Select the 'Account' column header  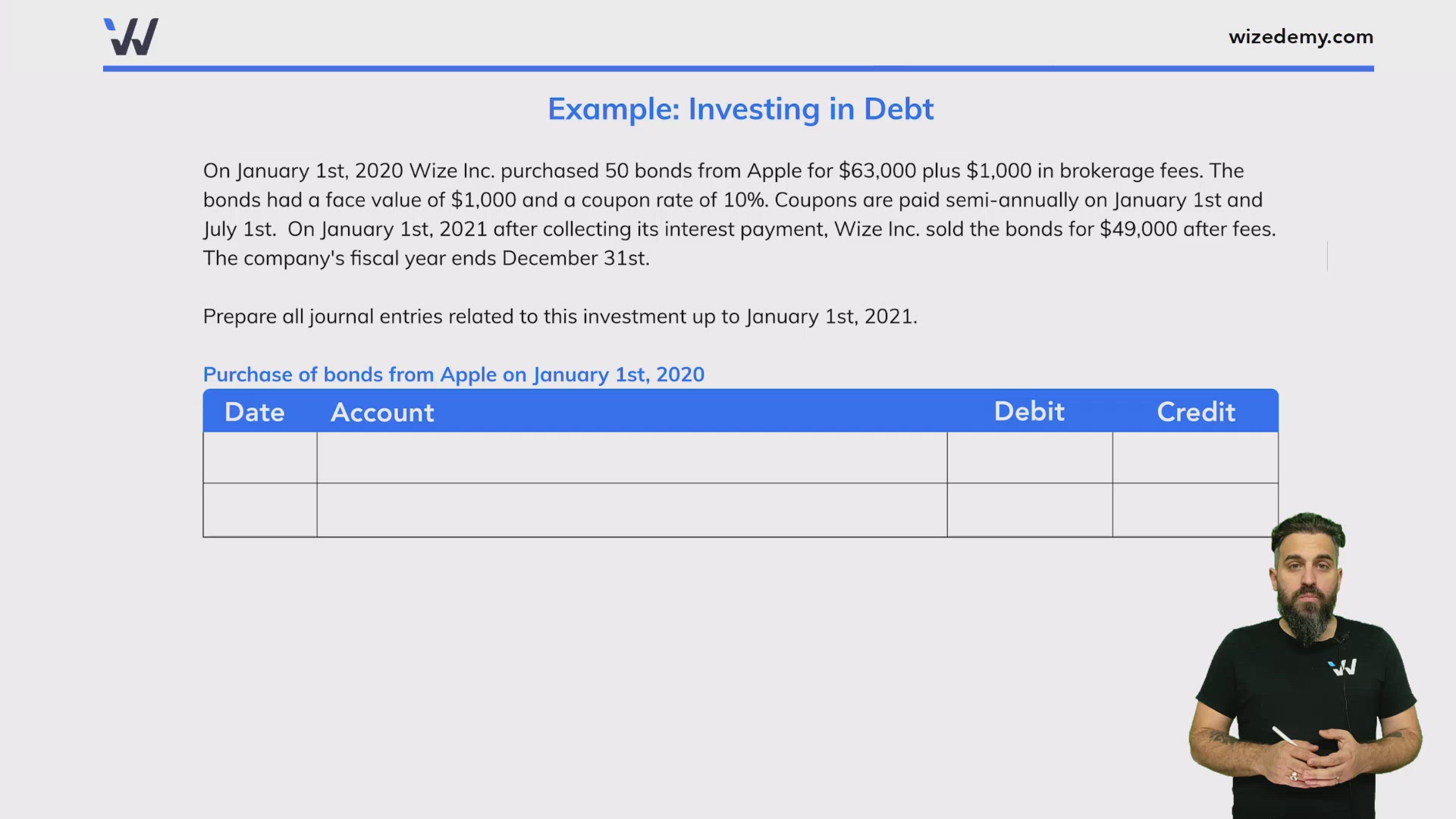click(x=382, y=412)
